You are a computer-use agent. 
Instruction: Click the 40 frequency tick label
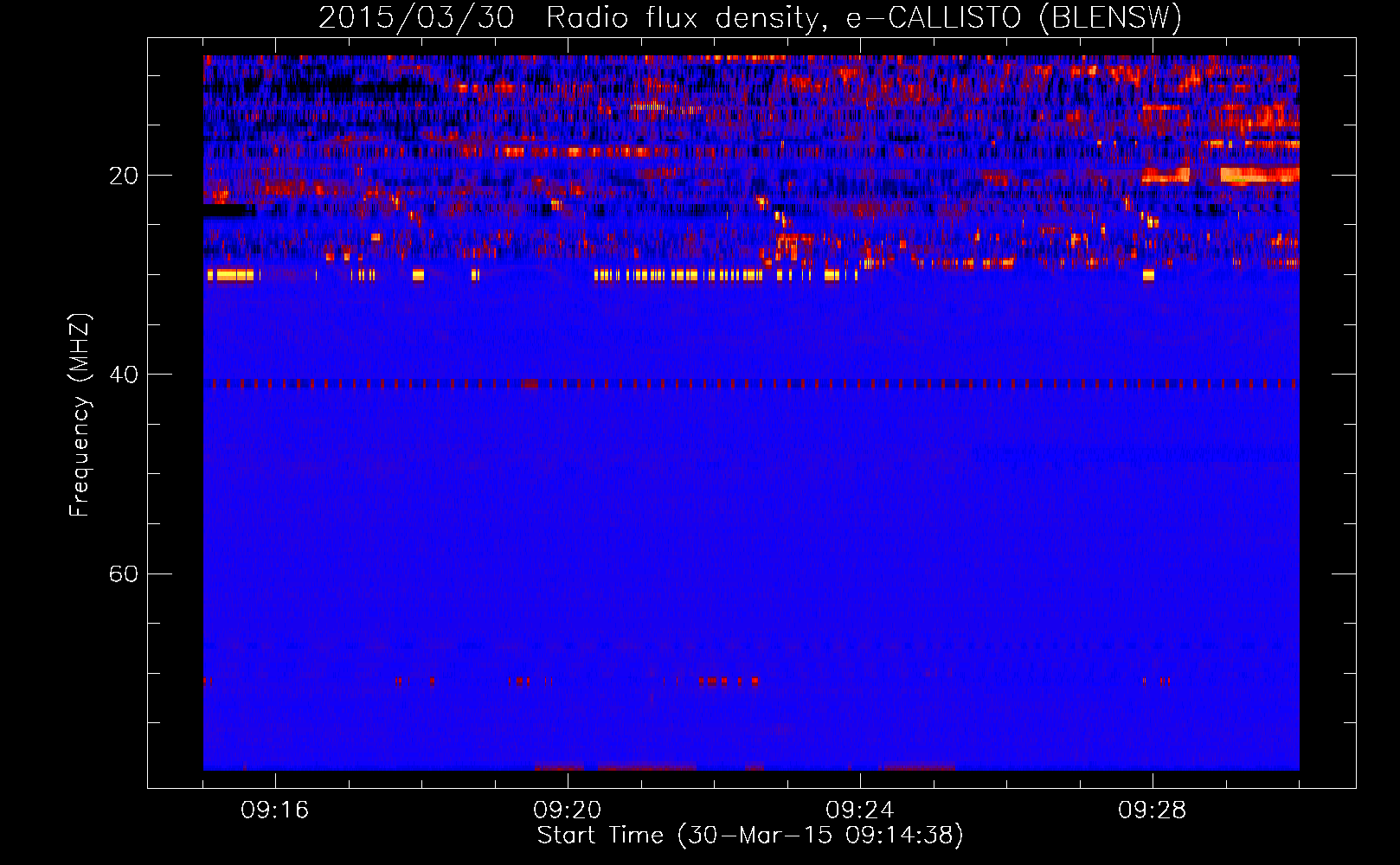click(x=124, y=375)
